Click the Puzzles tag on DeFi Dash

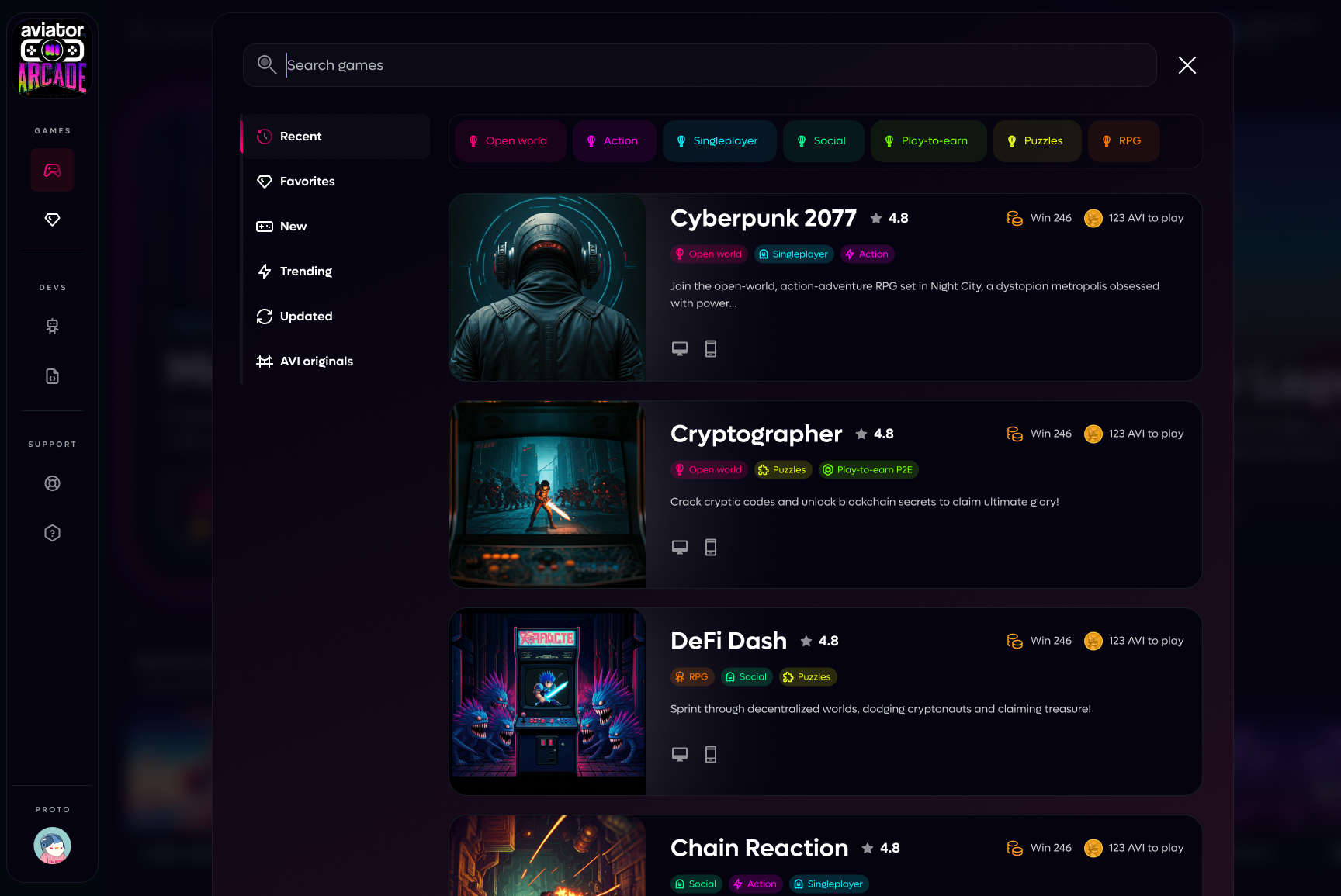click(808, 677)
